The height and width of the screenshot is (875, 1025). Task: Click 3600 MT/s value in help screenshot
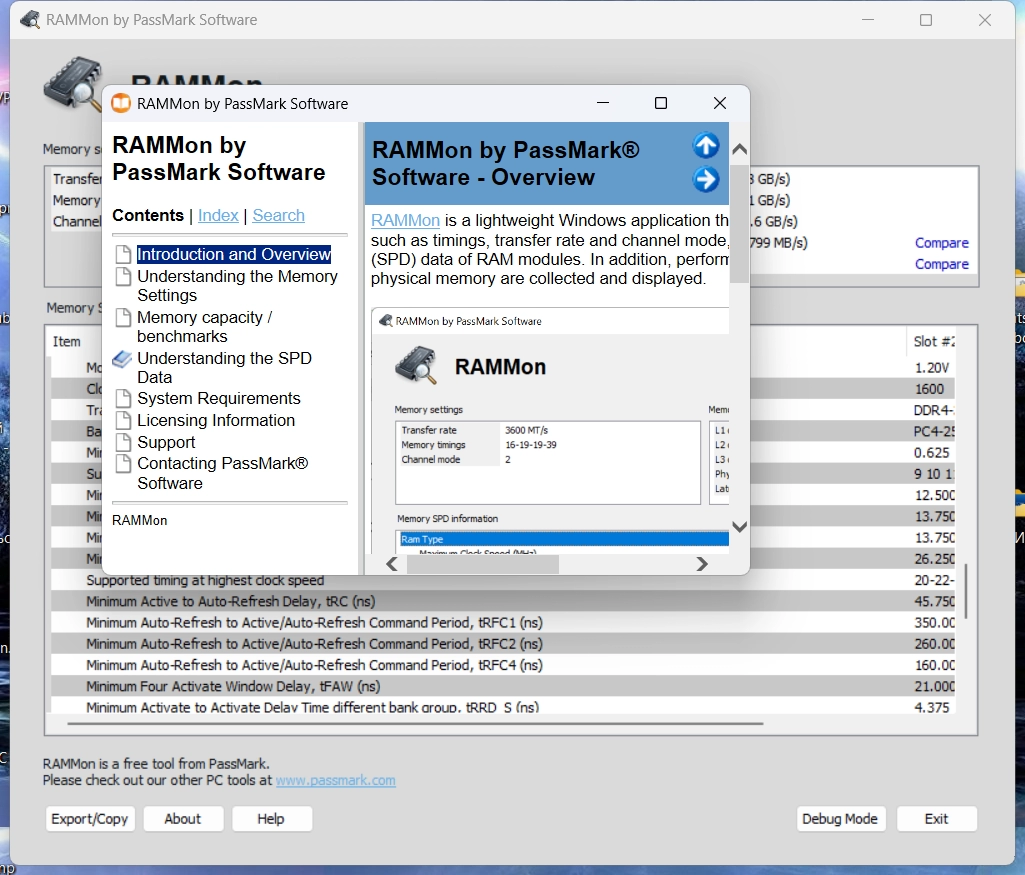click(x=526, y=430)
